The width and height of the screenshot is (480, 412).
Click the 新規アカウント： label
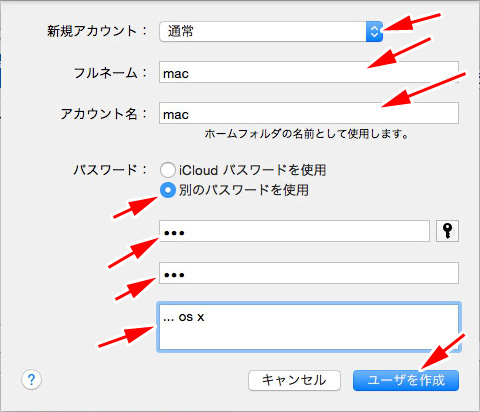point(97,31)
